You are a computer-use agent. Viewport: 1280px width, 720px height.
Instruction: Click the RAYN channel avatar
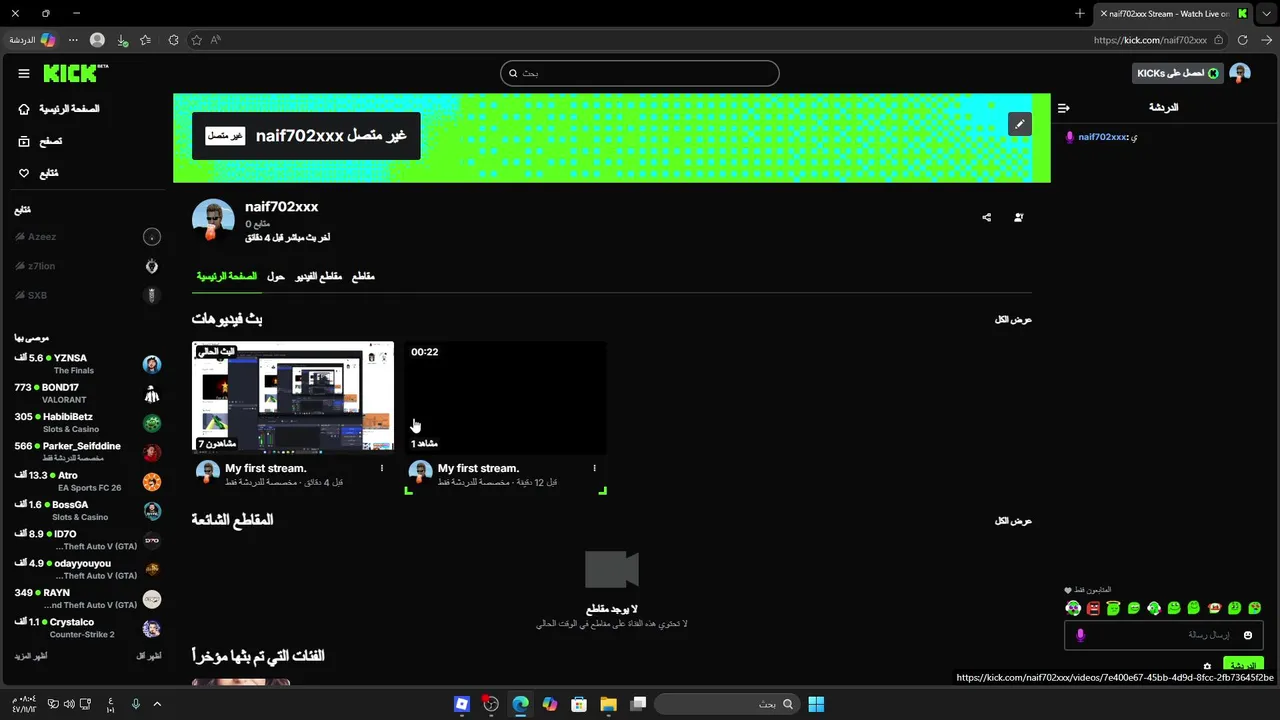tap(152, 599)
